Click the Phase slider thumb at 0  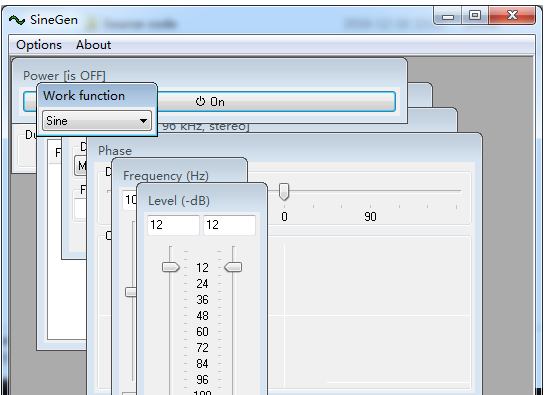pos(284,192)
